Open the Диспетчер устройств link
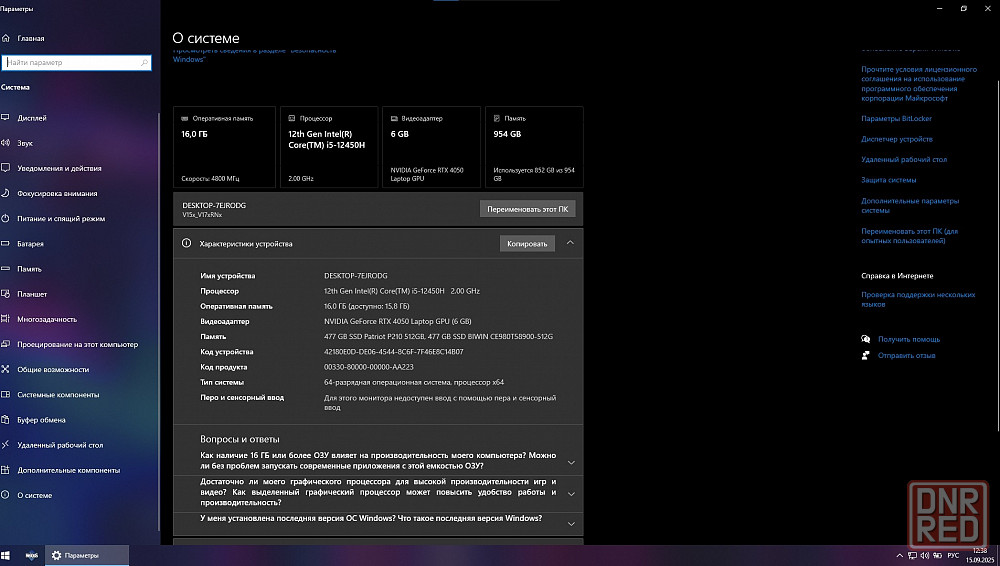The height and width of the screenshot is (566, 1000). 897,139
